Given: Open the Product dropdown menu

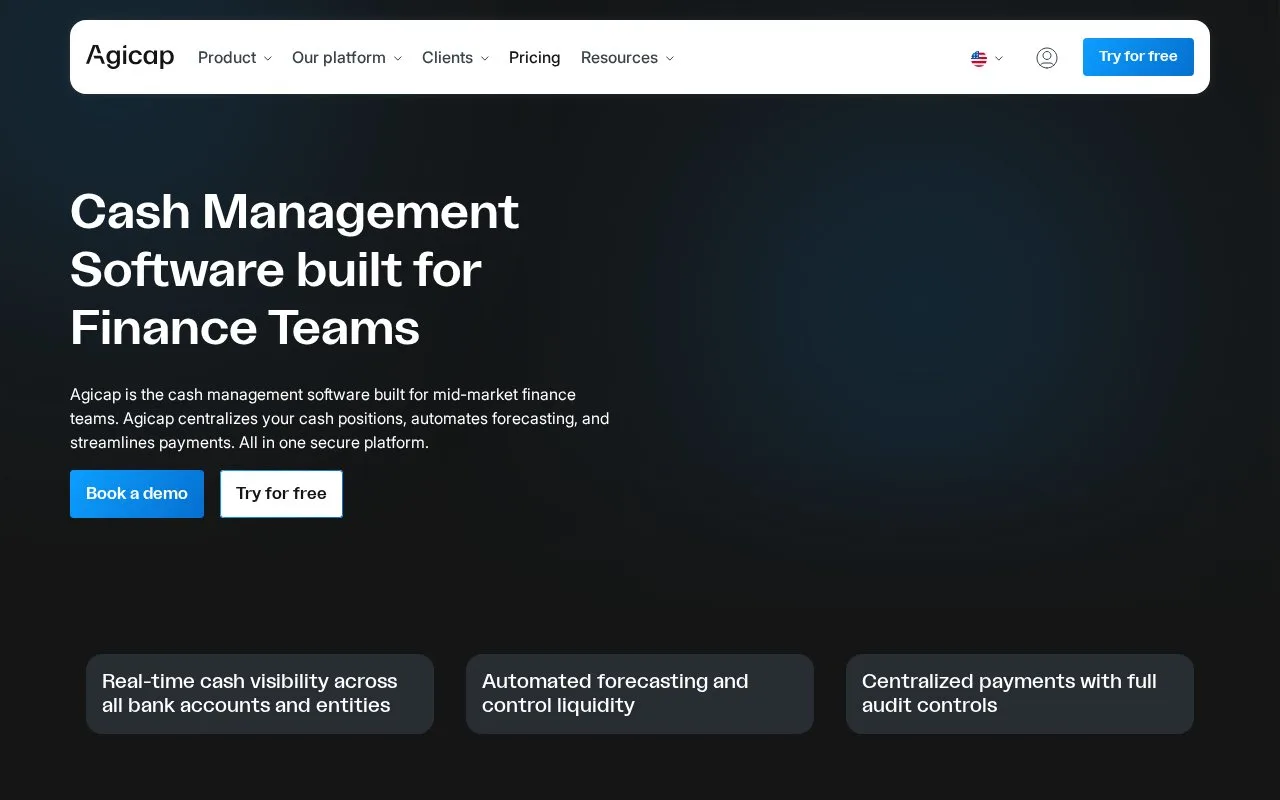Looking at the screenshot, I should 235,58.
